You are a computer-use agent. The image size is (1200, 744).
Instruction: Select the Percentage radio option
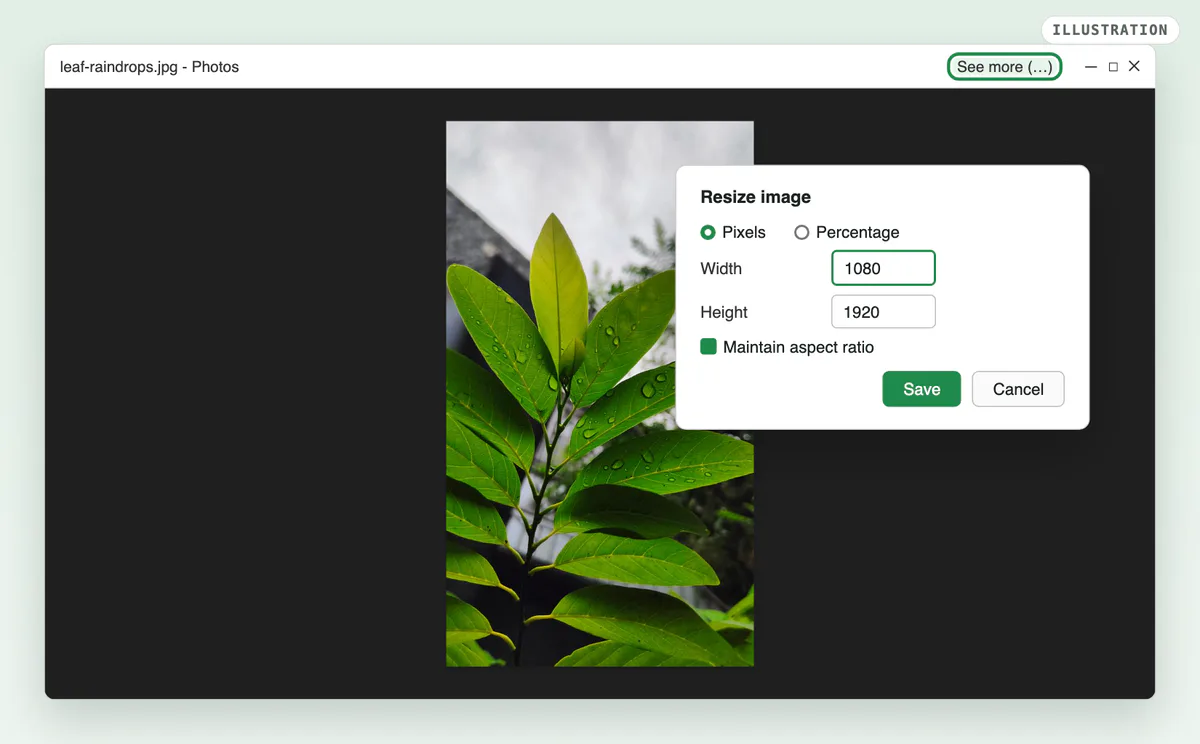point(801,232)
